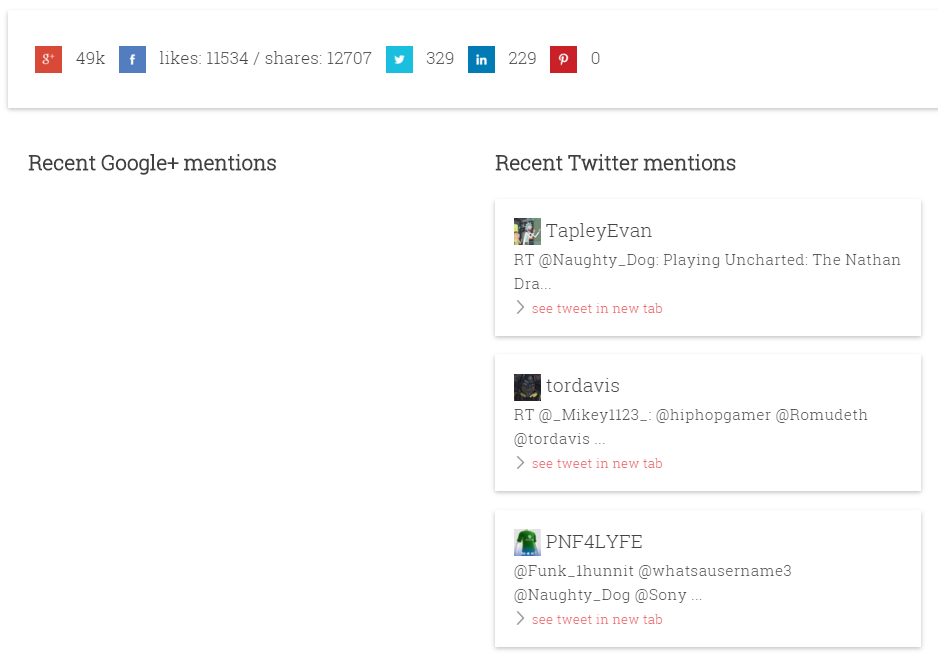
Task: Click see tweet in new tab under PNF4LYFE
Action: (597, 619)
